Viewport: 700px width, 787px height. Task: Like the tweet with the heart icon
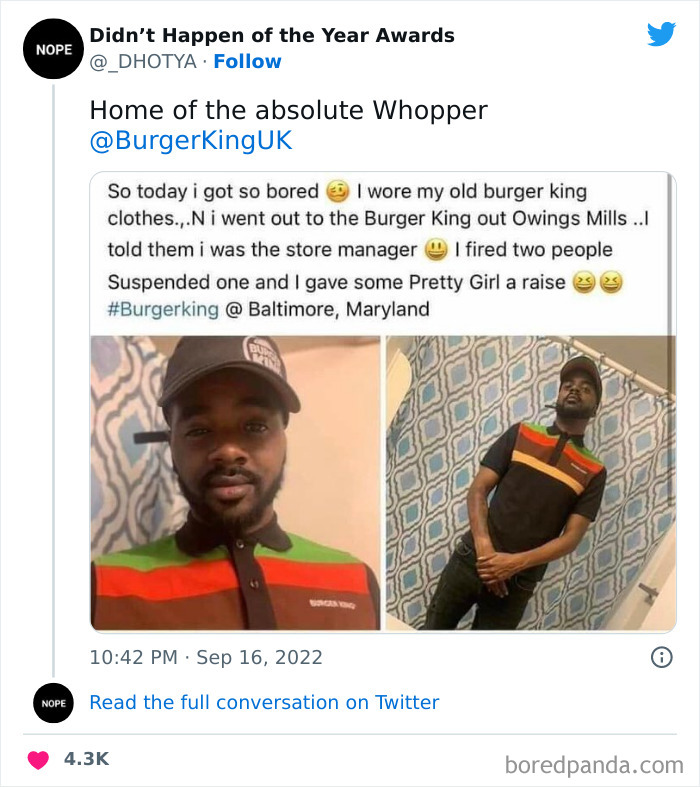point(38,759)
